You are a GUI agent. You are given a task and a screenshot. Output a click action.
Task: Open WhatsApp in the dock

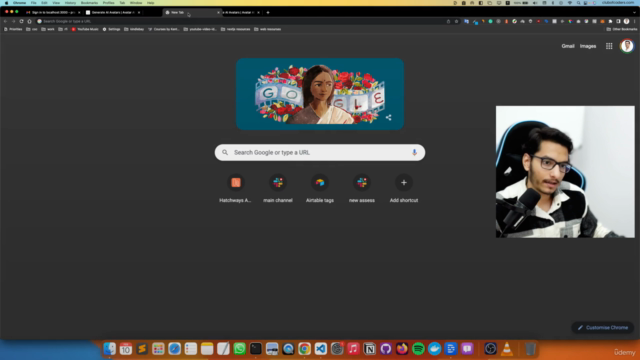pos(240,349)
